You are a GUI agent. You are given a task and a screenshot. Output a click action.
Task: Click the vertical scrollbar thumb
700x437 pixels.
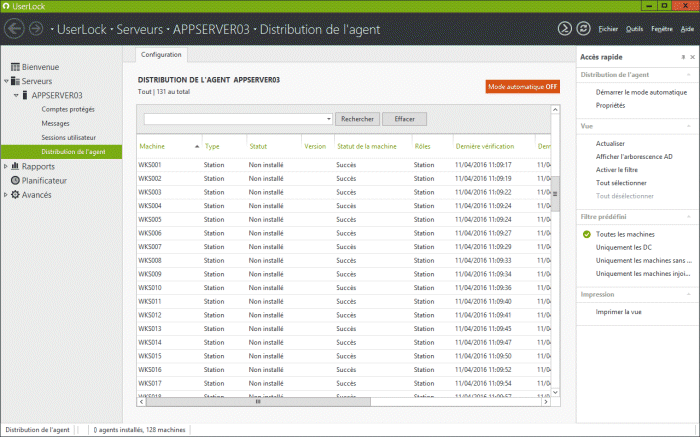(555, 194)
